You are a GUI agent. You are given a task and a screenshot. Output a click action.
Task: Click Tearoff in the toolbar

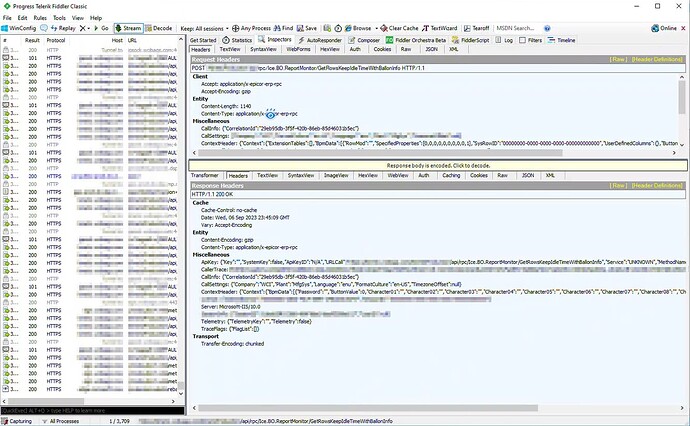point(477,28)
